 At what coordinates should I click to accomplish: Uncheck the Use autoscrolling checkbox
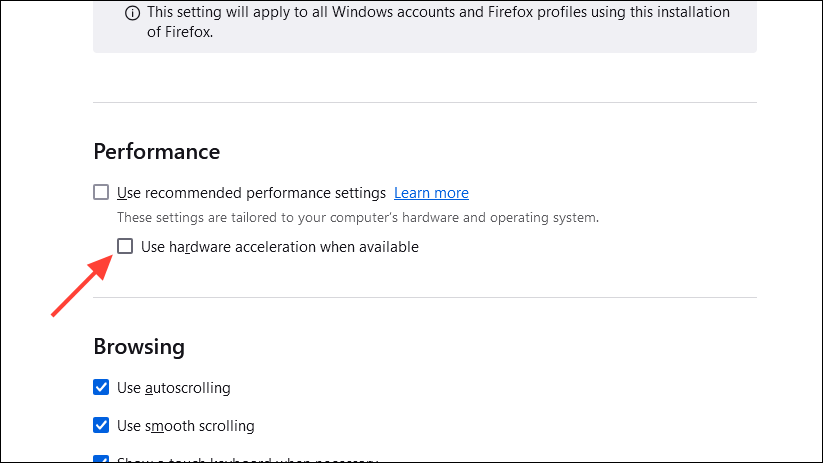coord(101,387)
